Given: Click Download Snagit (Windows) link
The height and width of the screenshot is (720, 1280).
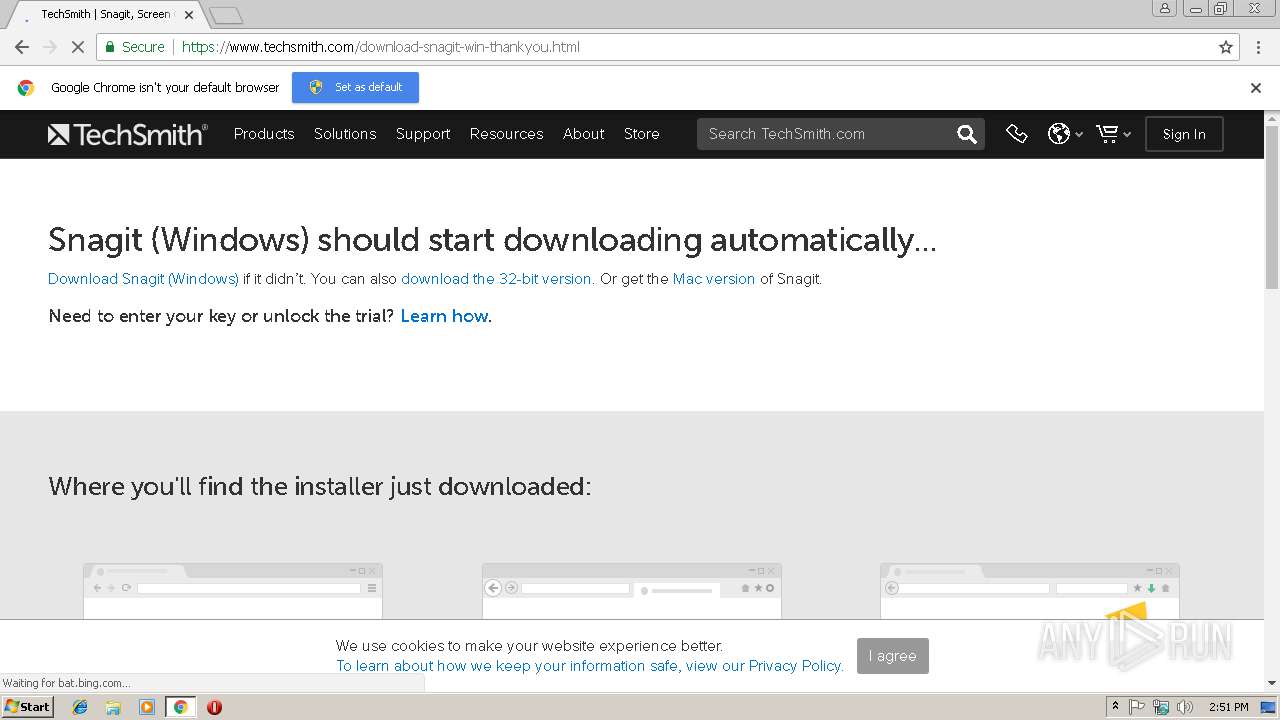Looking at the screenshot, I should pos(143,279).
